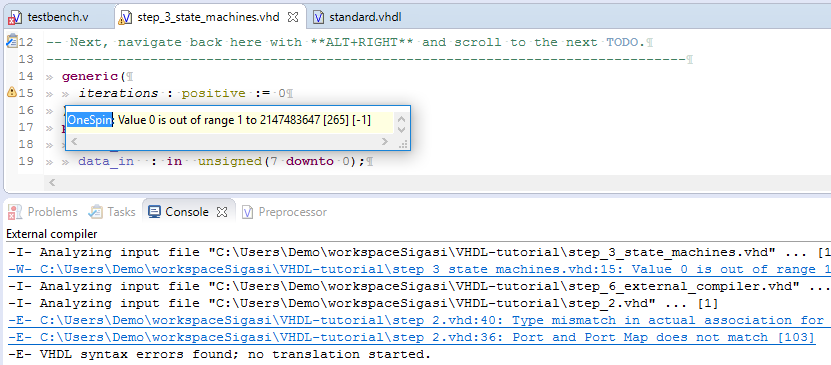Click the tooltip horizontal scroll right arrow

[385, 141]
